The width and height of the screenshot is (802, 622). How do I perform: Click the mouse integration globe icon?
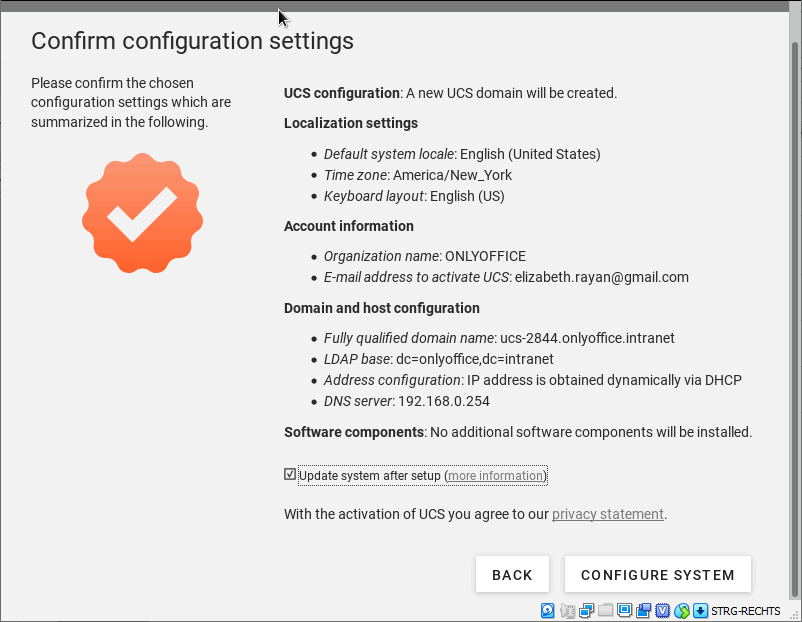(682, 610)
